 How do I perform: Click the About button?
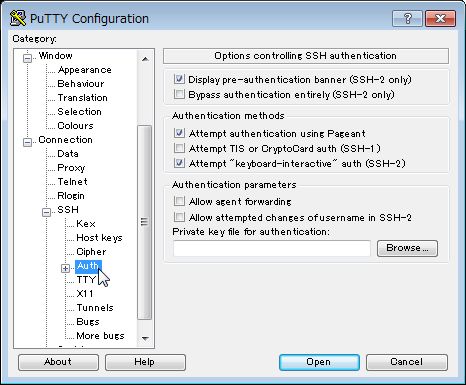pyautogui.click(x=58, y=362)
